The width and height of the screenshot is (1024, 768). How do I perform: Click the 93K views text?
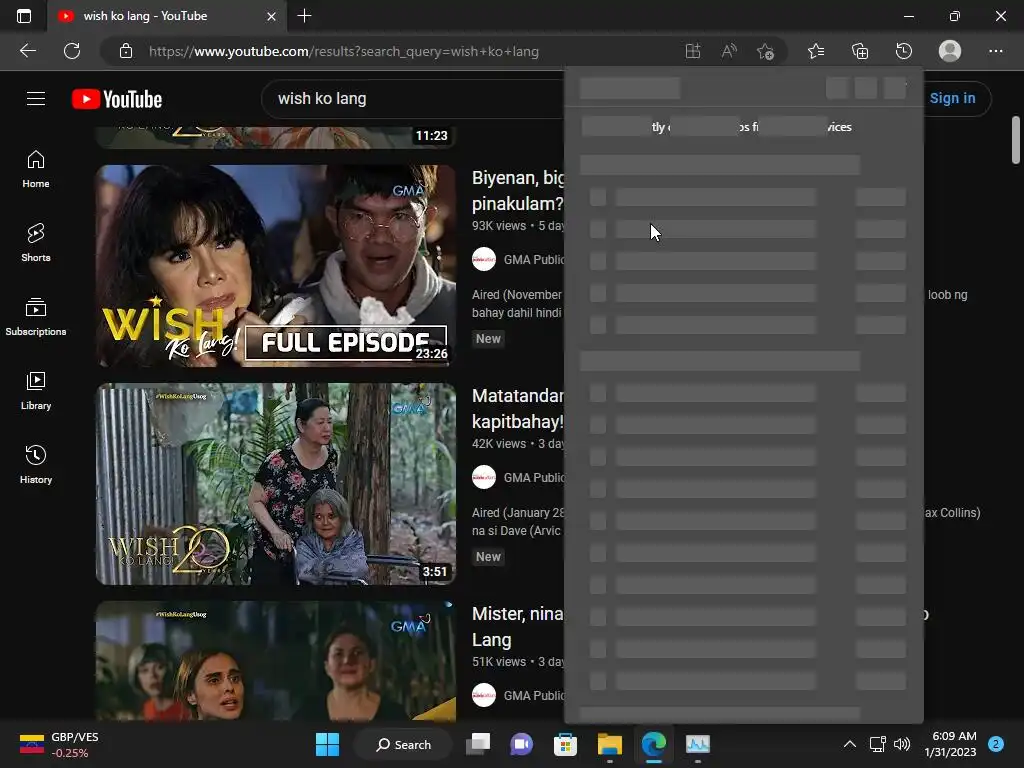click(499, 225)
